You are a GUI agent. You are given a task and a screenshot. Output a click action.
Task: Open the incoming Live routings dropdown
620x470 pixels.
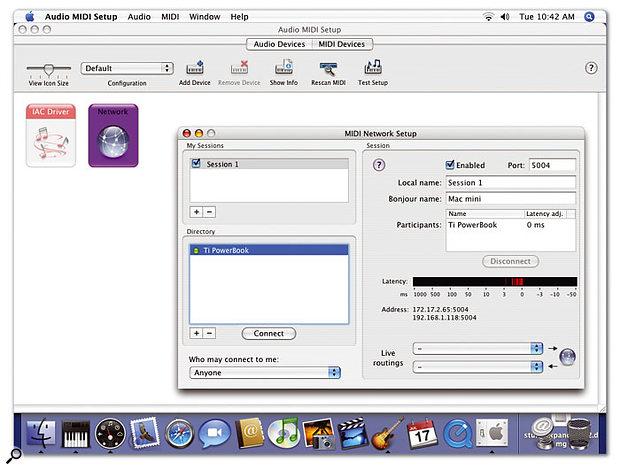(478, 367)
